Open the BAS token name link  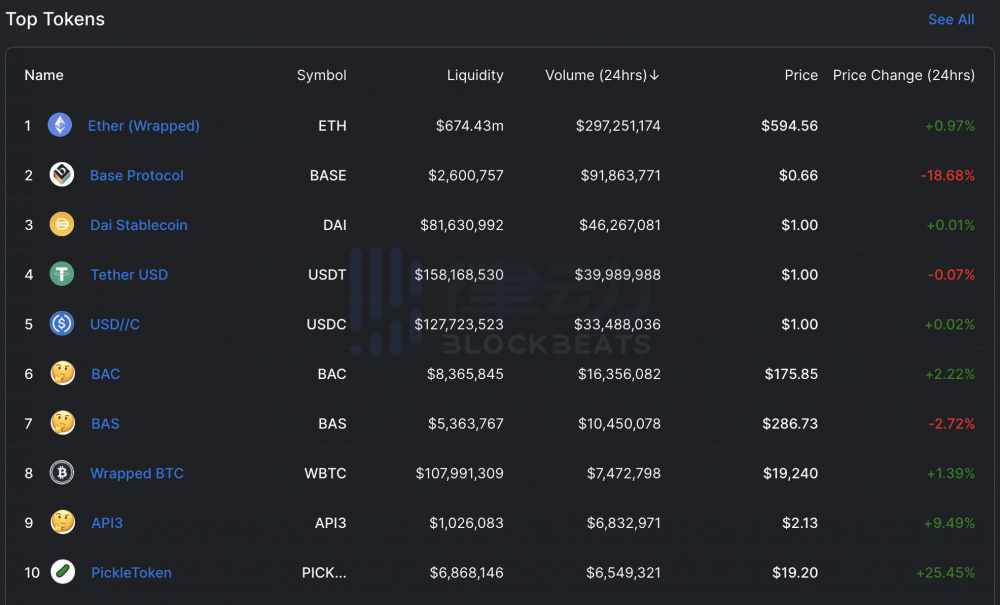(x=105, y=424)
